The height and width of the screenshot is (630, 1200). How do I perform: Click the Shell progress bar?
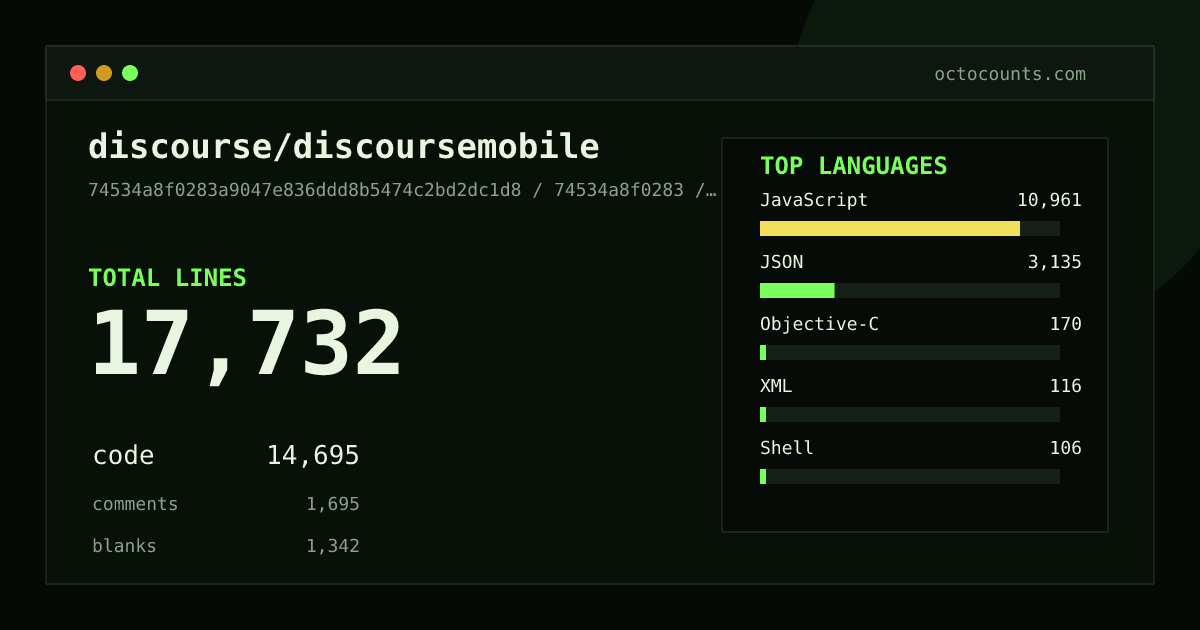click(x=910, y=476)
